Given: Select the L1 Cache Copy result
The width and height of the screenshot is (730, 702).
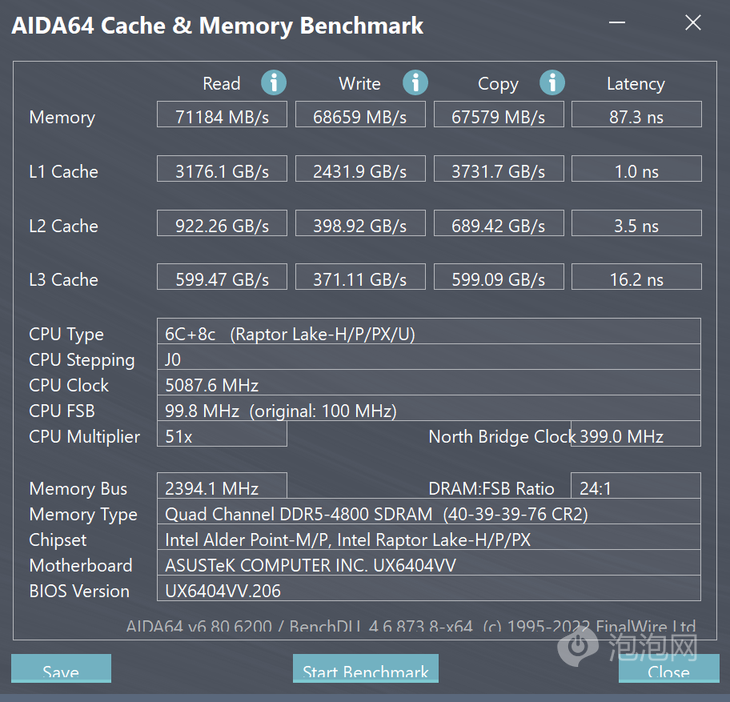Looking at the screenshot, I should click(x=499, y=169).
